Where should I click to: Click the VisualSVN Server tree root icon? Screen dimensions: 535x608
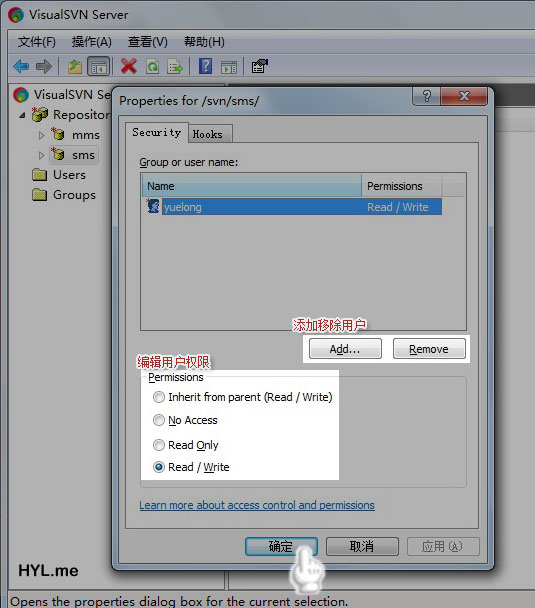pos(21,95)
